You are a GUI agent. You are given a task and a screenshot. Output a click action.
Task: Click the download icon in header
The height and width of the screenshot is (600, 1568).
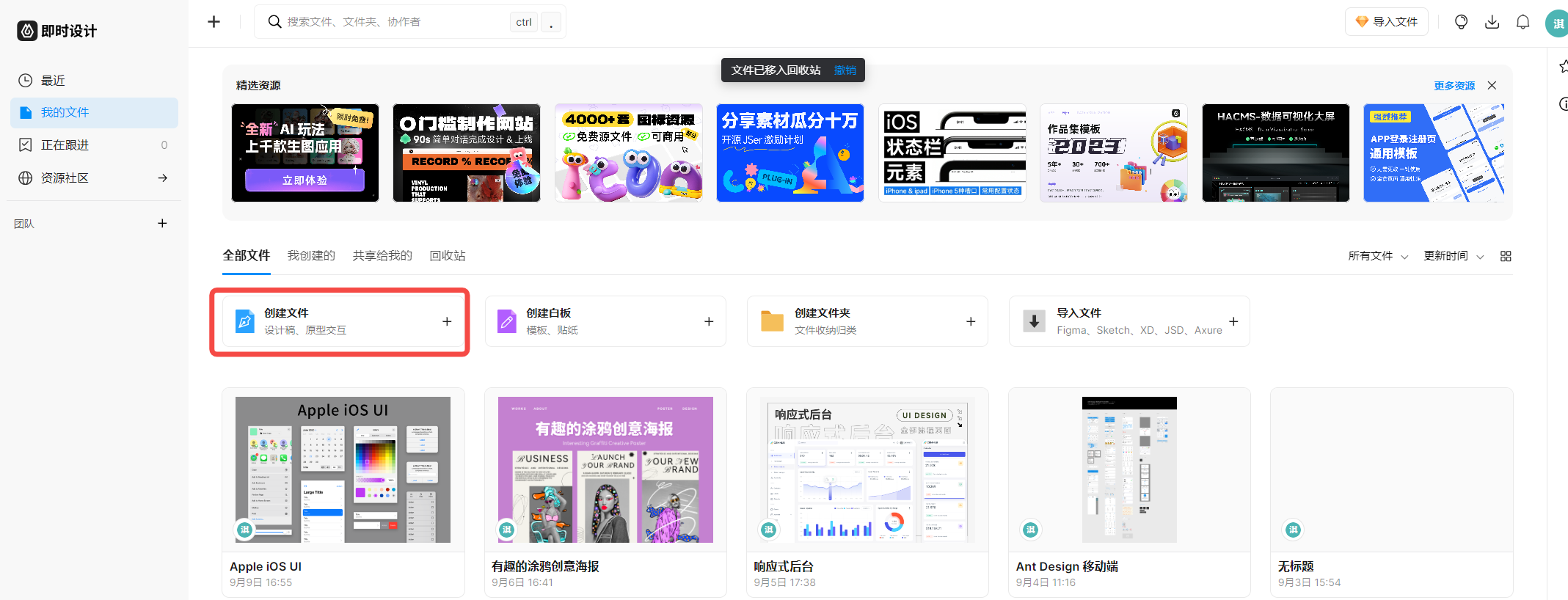pyautogui.click(x=1492, y=22)
